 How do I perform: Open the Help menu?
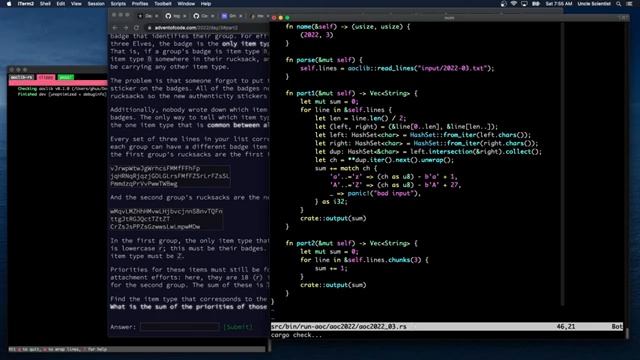pyautogui.click(x=206, y=4)
